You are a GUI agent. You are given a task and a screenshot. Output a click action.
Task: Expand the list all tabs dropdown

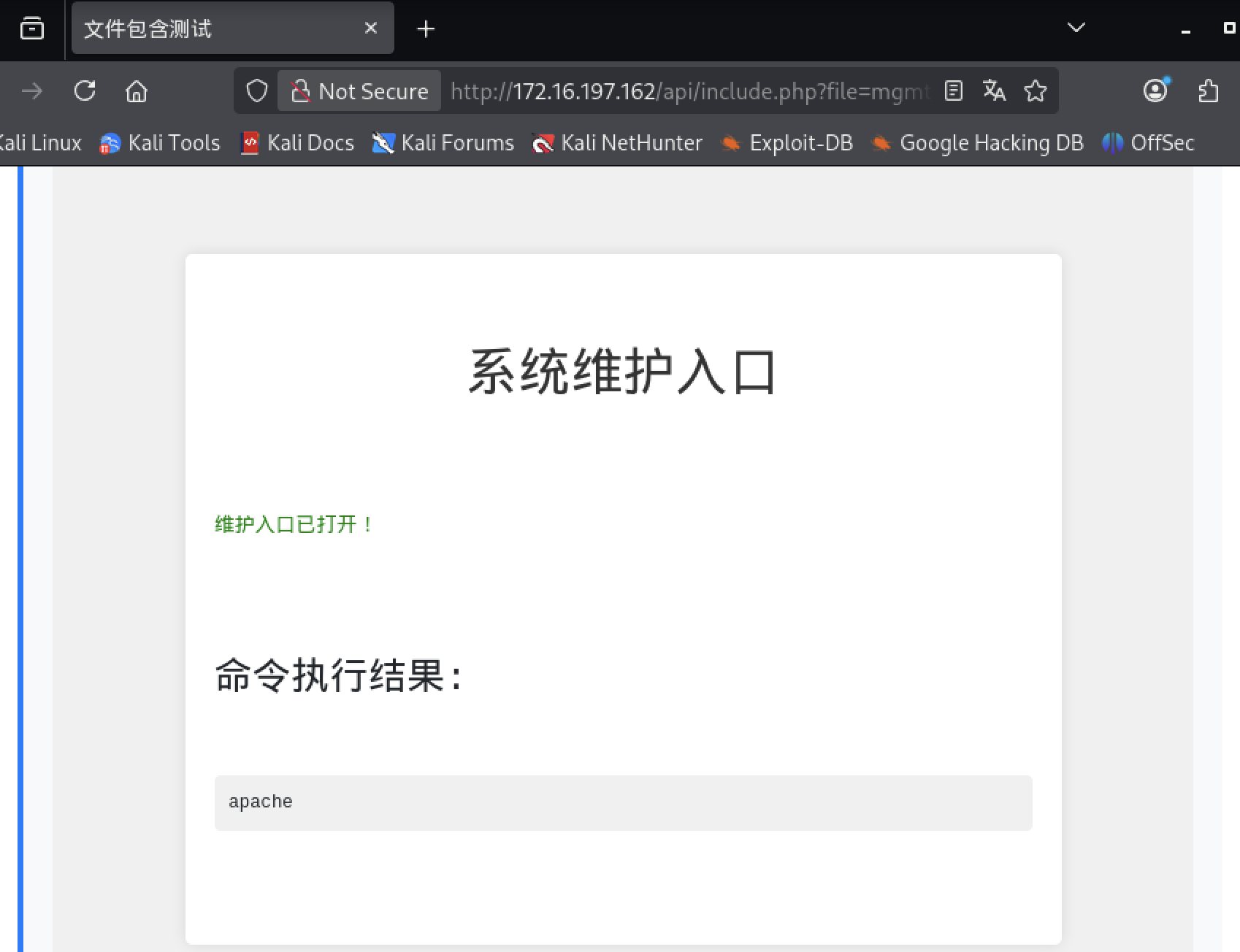[1076, 28]
